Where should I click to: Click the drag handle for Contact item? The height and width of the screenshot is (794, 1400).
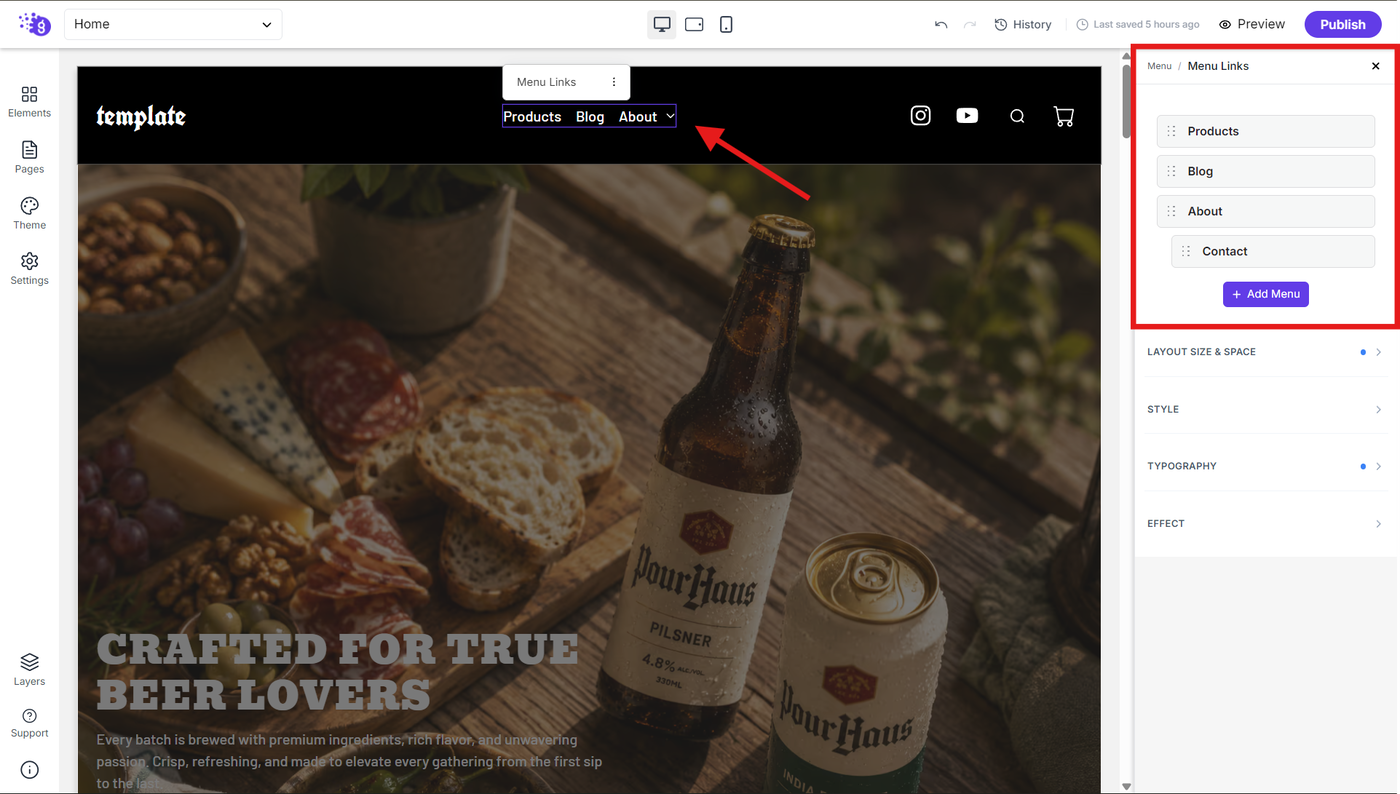pos(1186,251)
